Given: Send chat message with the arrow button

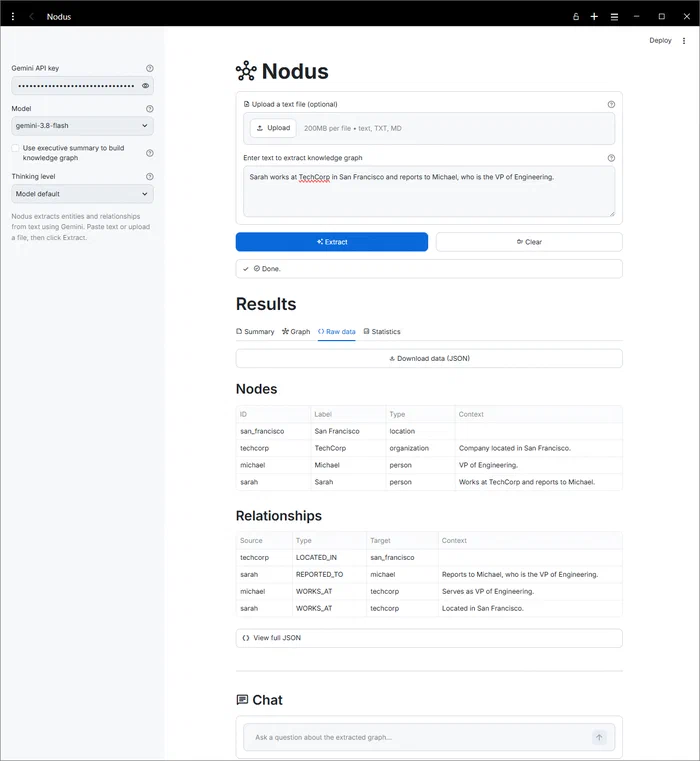Looking at the screenshot, I should click(599, 737).
